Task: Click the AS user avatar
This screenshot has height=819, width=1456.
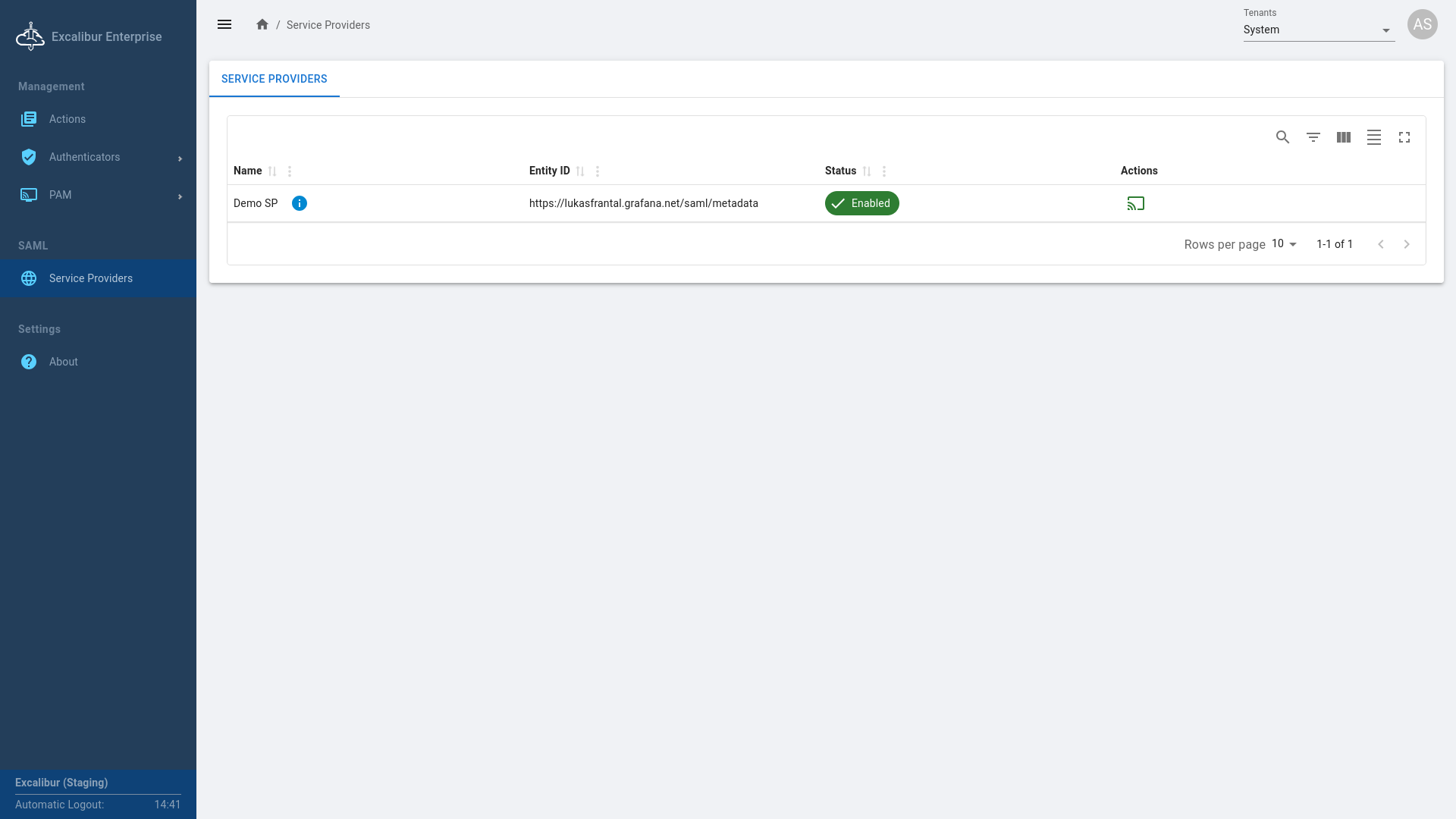Action: click(1422, 24)
